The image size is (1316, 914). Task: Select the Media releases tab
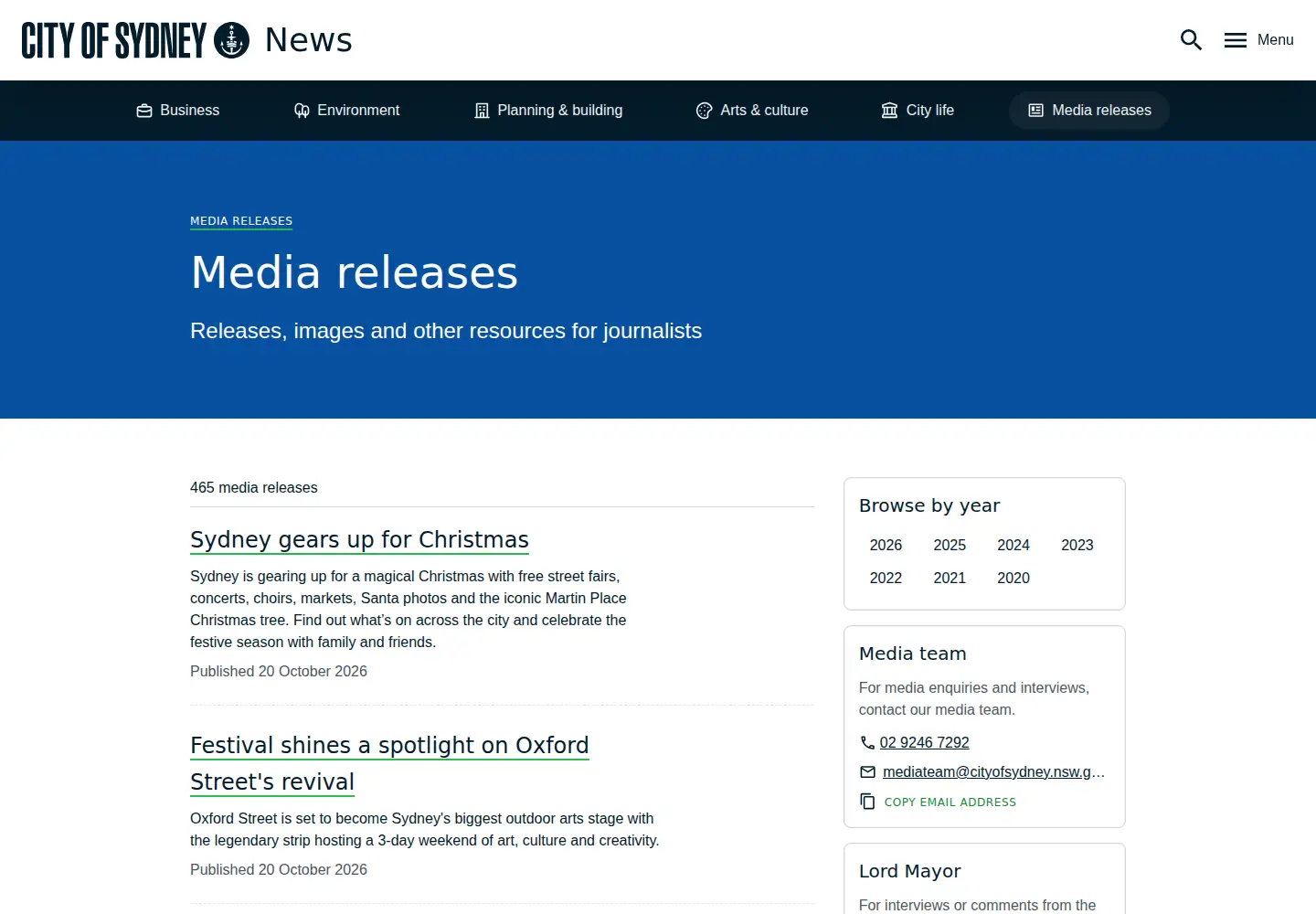[x=1089, y=111]
